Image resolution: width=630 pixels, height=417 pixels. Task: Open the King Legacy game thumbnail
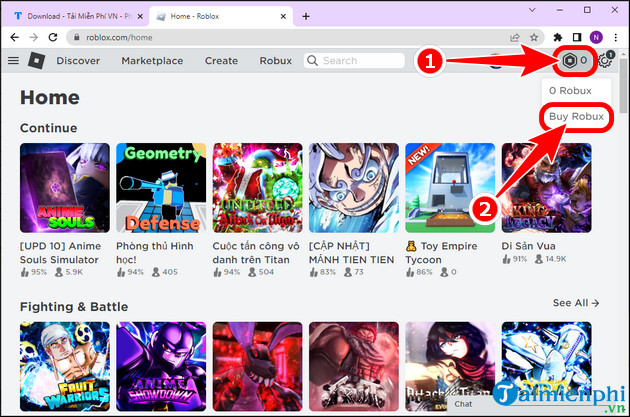(546, 188)
